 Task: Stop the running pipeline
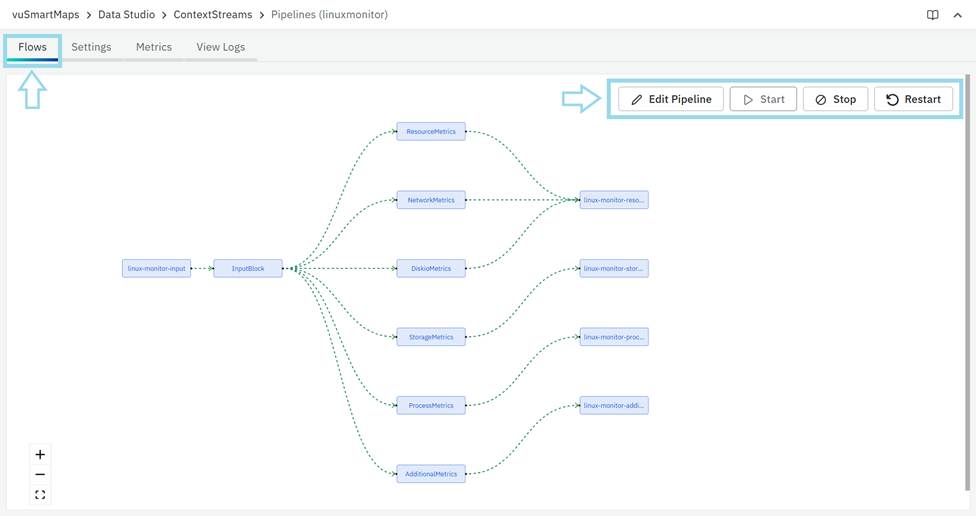pyautogui.click(x=836, y=99)
